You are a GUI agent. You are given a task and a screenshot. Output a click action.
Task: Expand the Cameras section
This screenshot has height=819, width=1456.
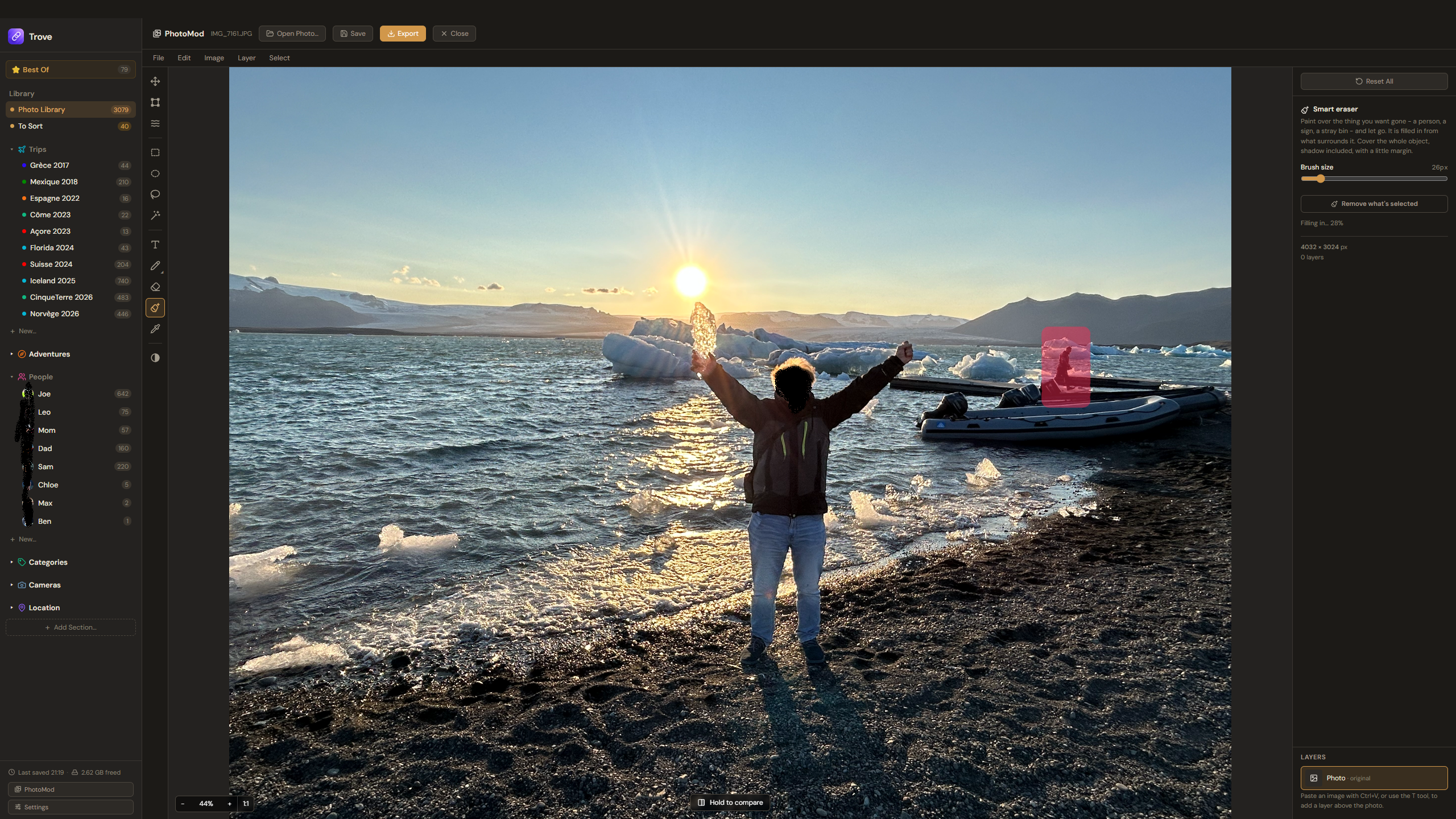coord(11,585)
